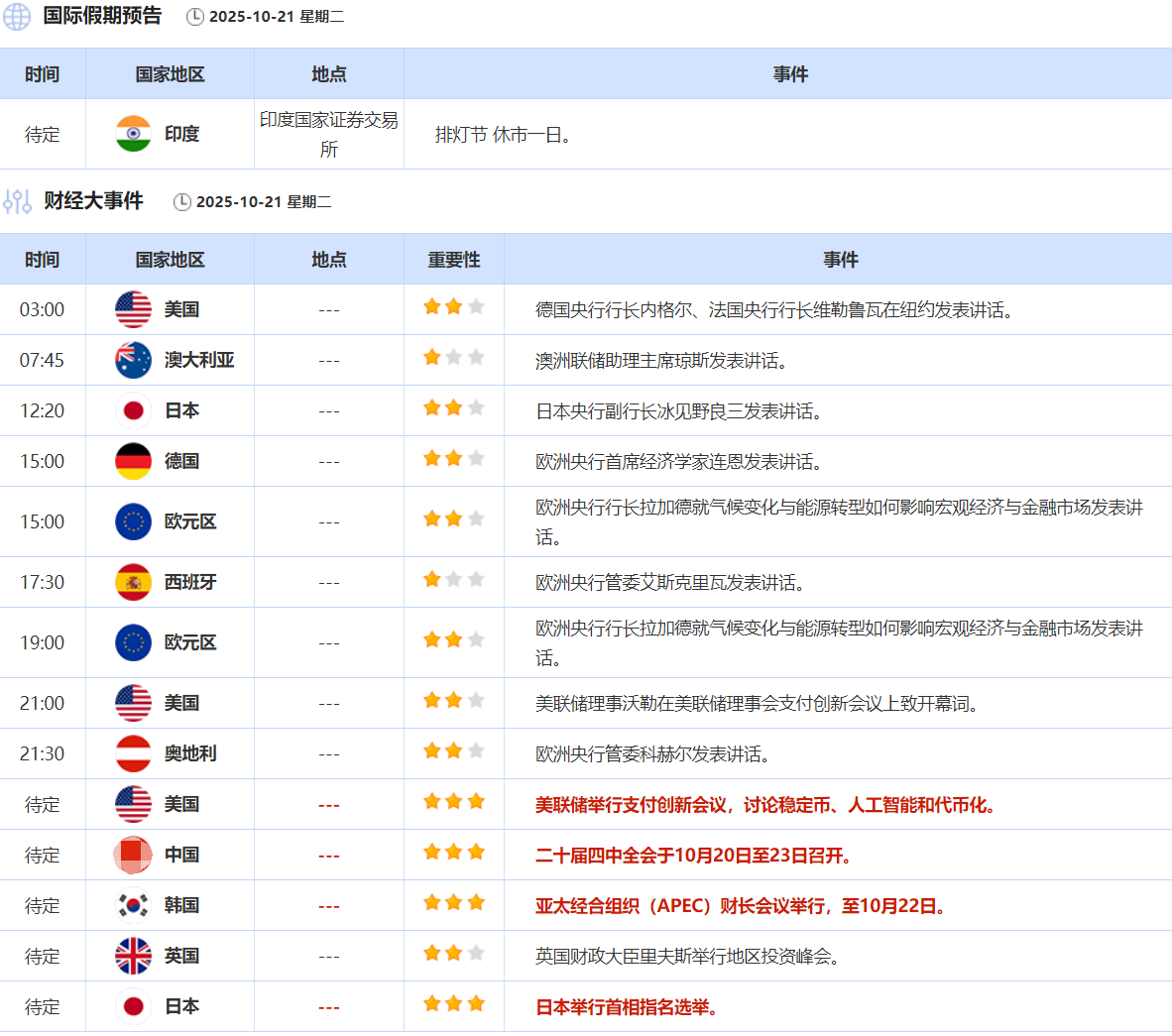
Task: Select the Spain flag icon
Action: click(x=133, y=582)
